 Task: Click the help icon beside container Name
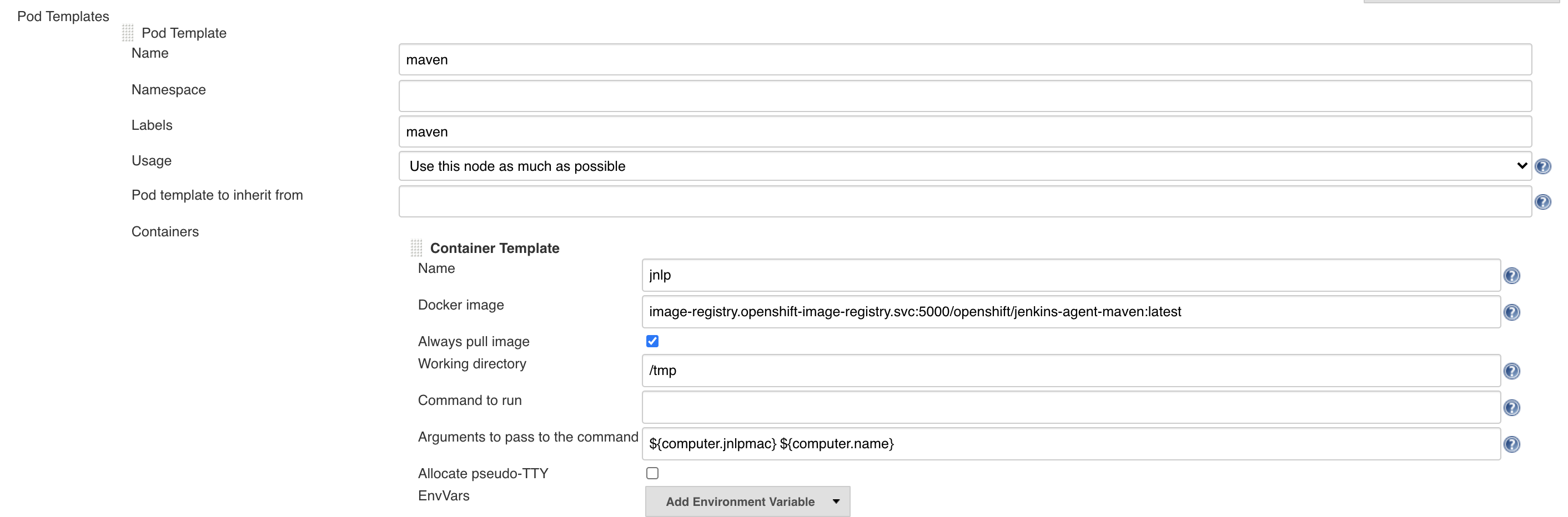[1512, 276]
